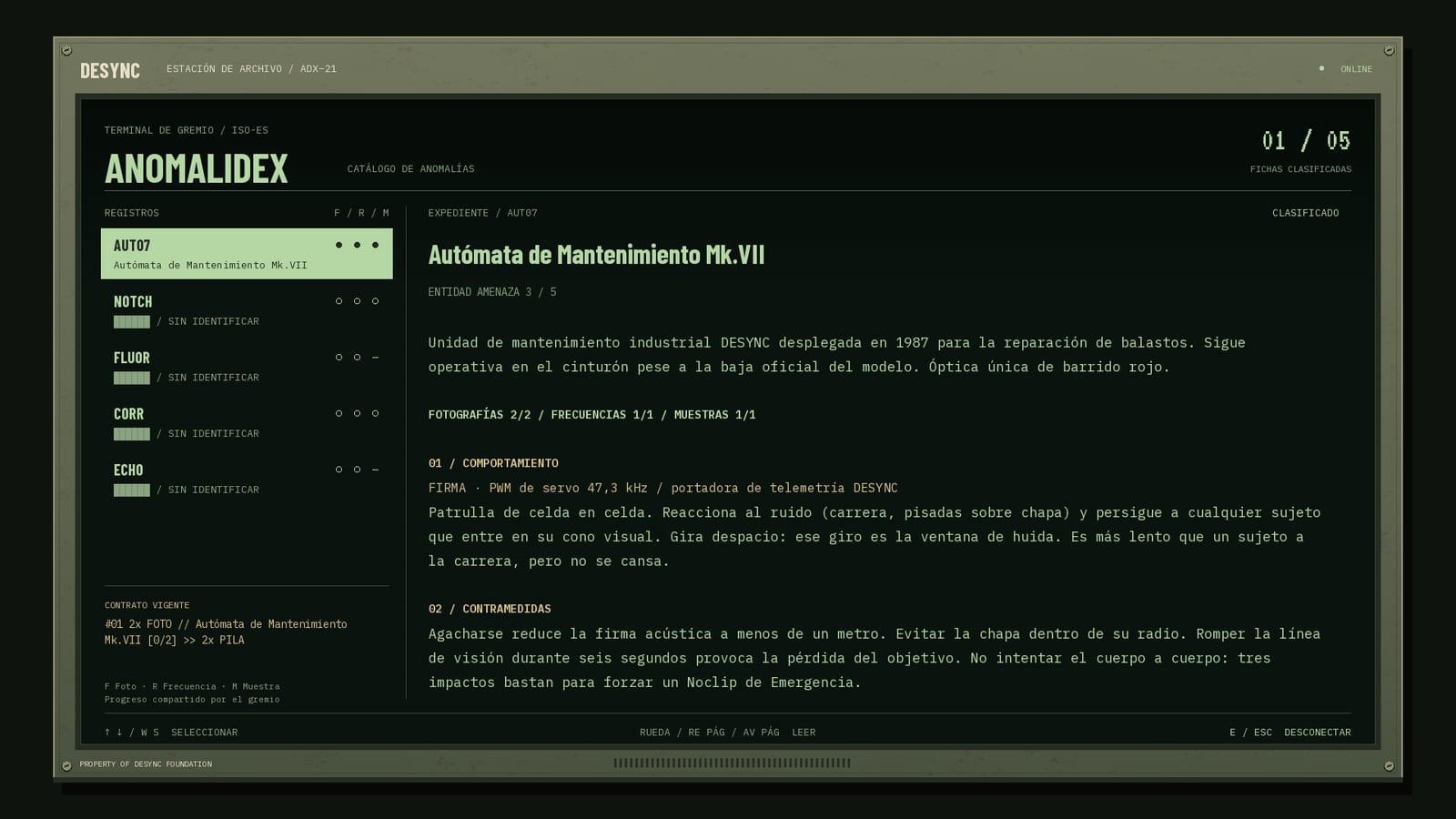1456x819 pixels.
Task: Click the ANOMALIDEX title
Action: pyautogui.click(x=197, y=168)
